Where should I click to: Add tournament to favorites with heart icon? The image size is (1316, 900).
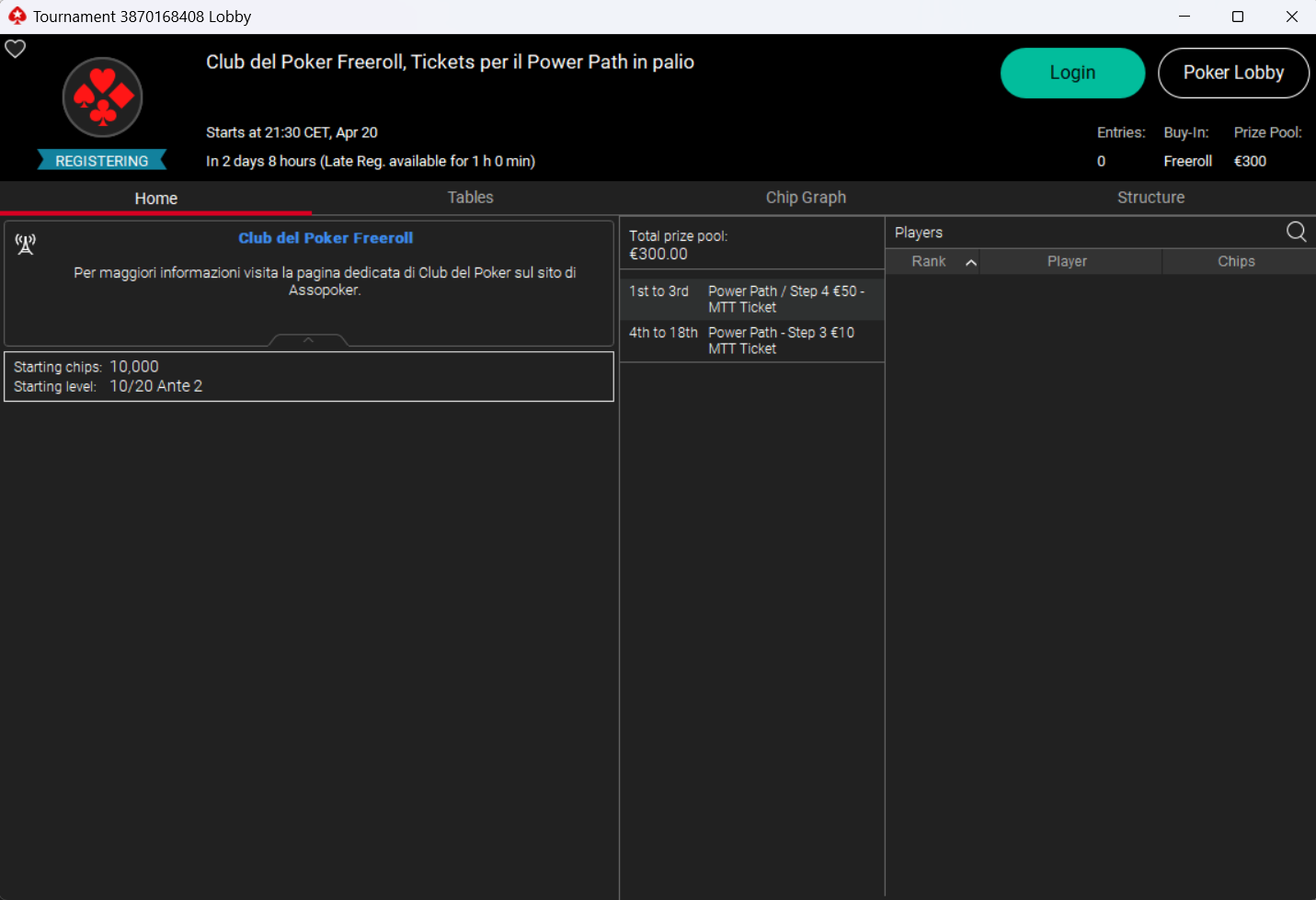pos(16,49)
